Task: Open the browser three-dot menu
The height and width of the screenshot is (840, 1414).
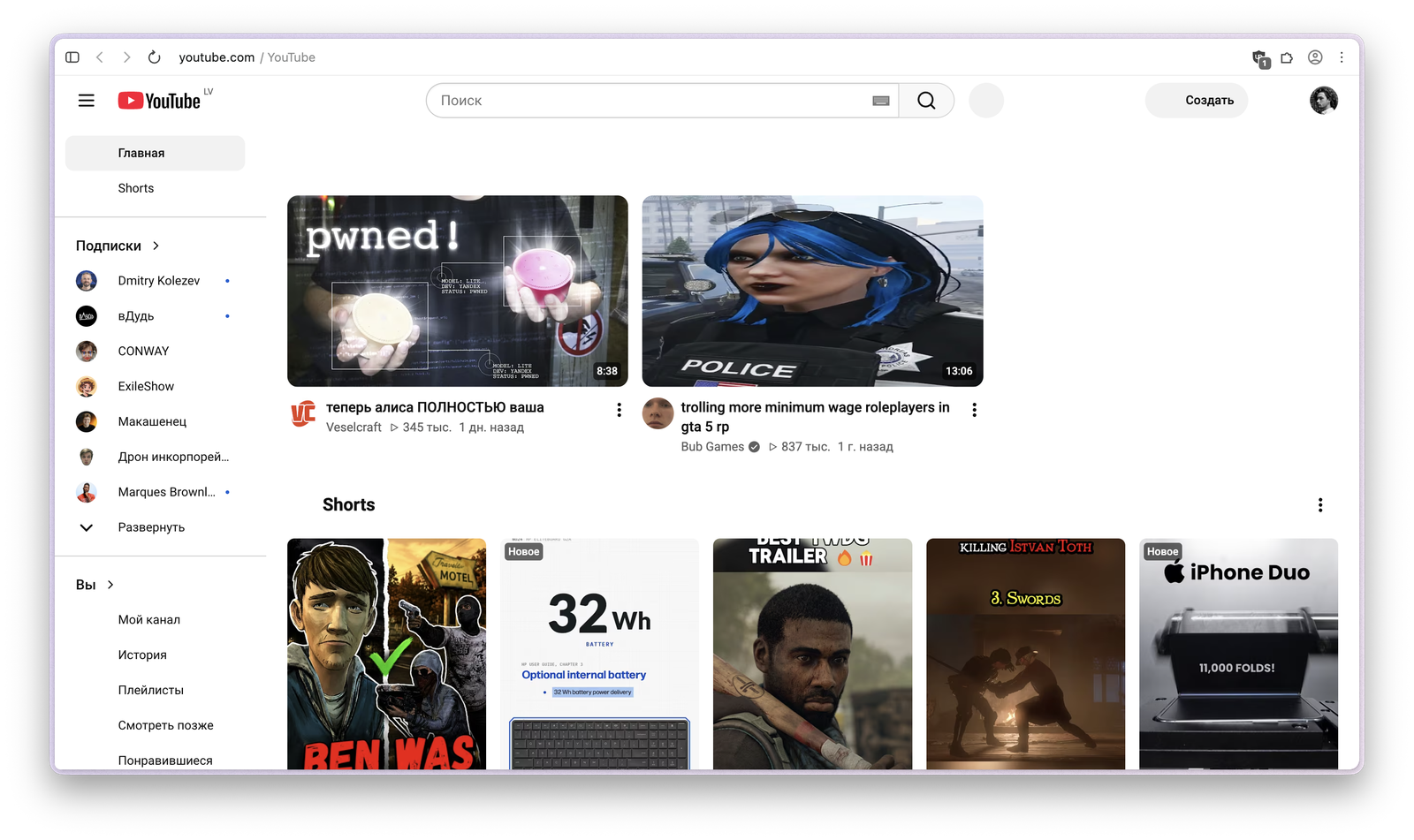Action: [x=1342, y=57]
